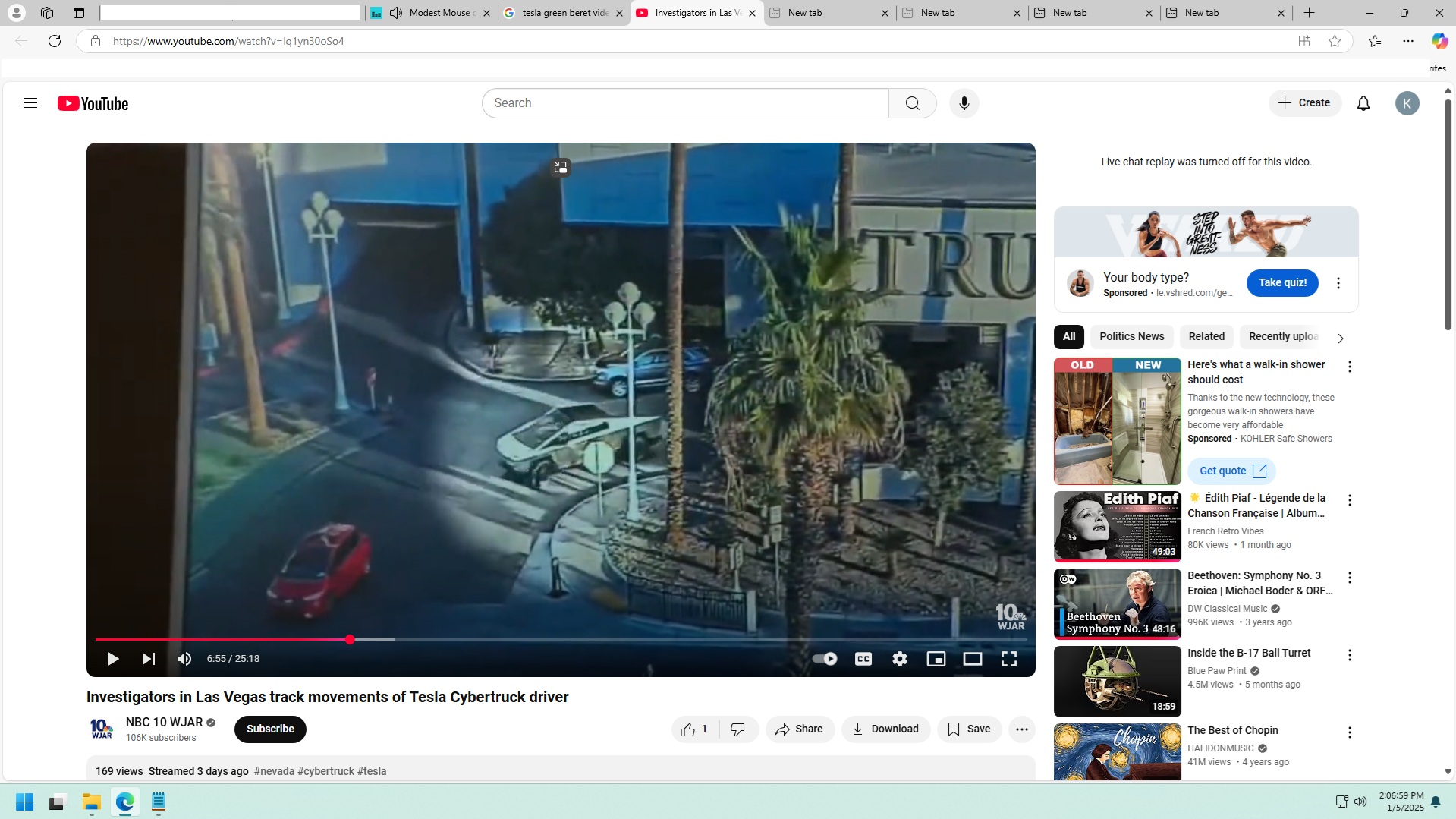The width and height of the screenshot is (1456, 819).
Task: Skip to next video
Action: (x=149, y=659)
